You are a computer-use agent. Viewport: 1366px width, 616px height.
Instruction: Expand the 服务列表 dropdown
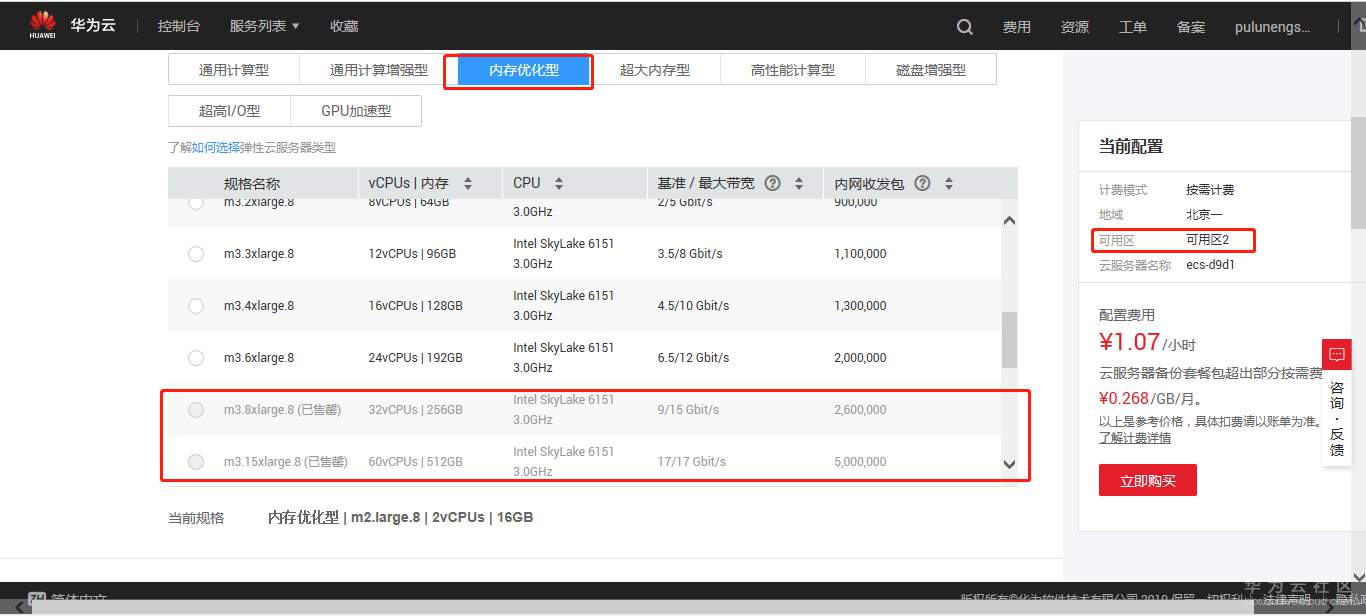264,27
